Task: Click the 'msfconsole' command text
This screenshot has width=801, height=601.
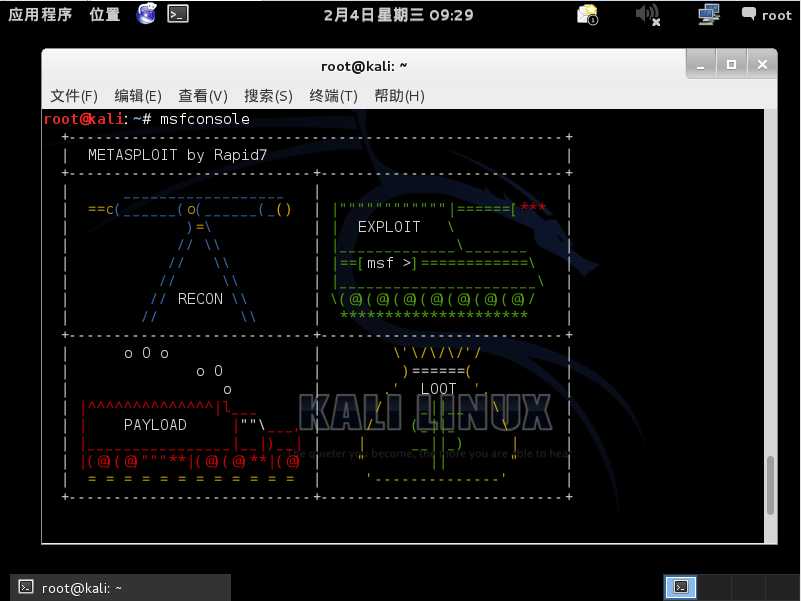Action: coord(205,119)
